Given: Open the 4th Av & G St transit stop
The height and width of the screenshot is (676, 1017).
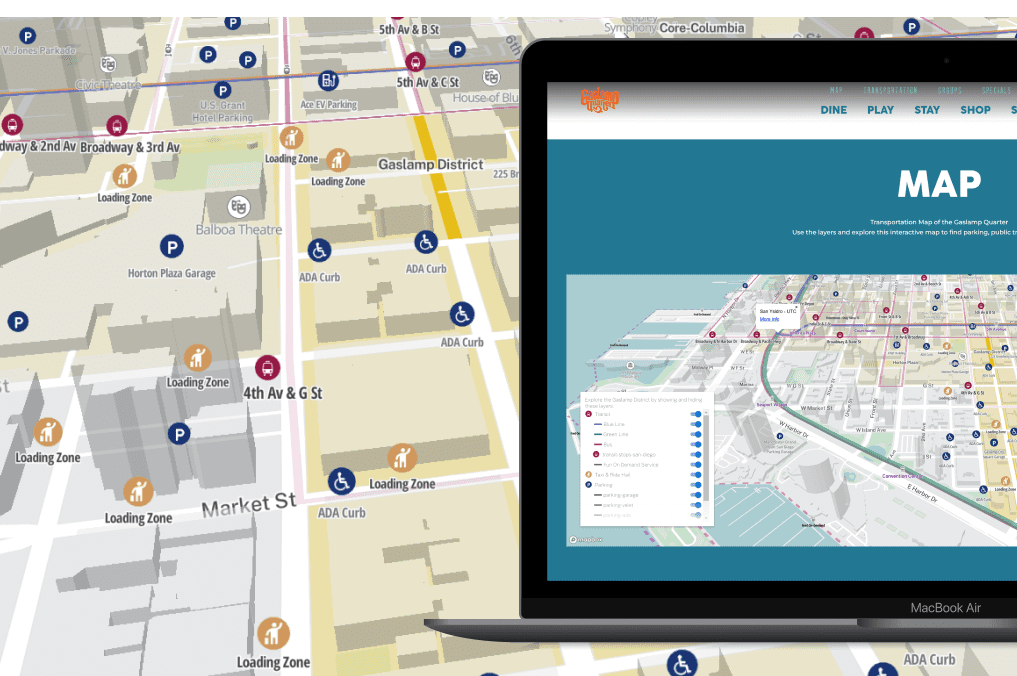Looking at the screenshot, I should coord(267,368).
